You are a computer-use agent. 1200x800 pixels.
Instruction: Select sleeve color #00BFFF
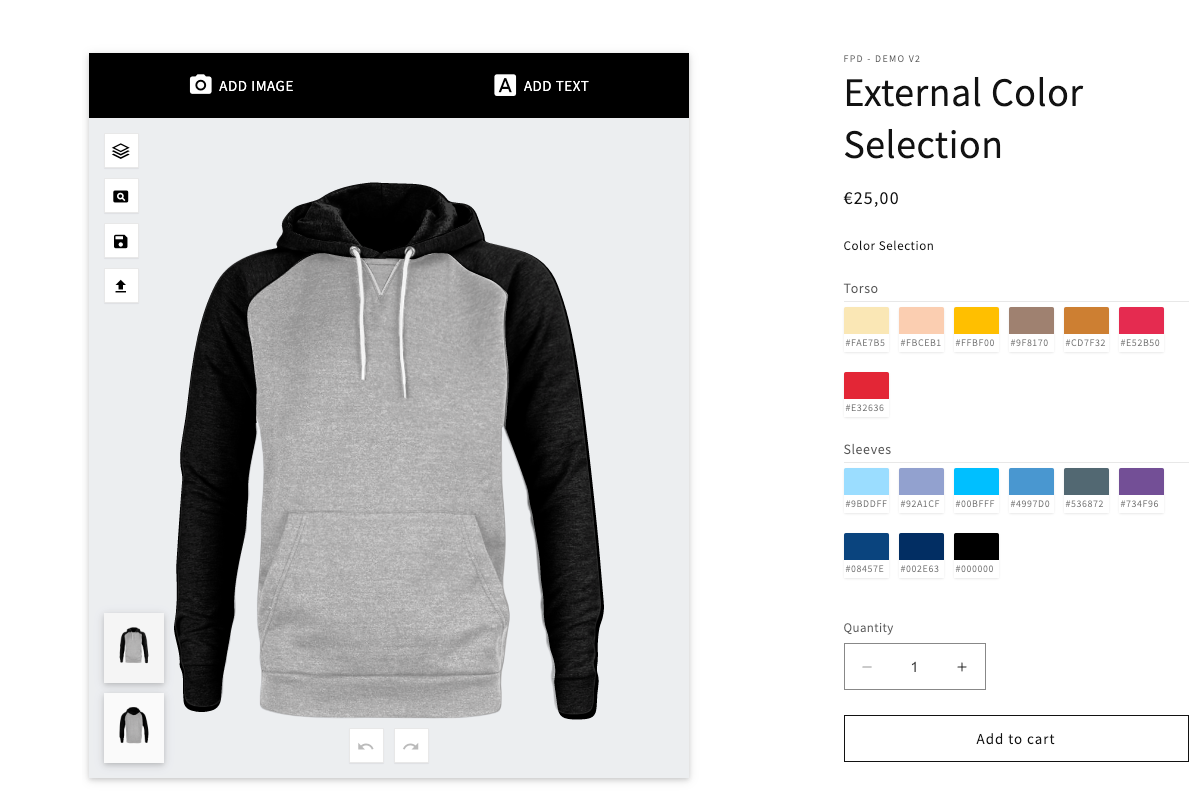click(976, 483)
